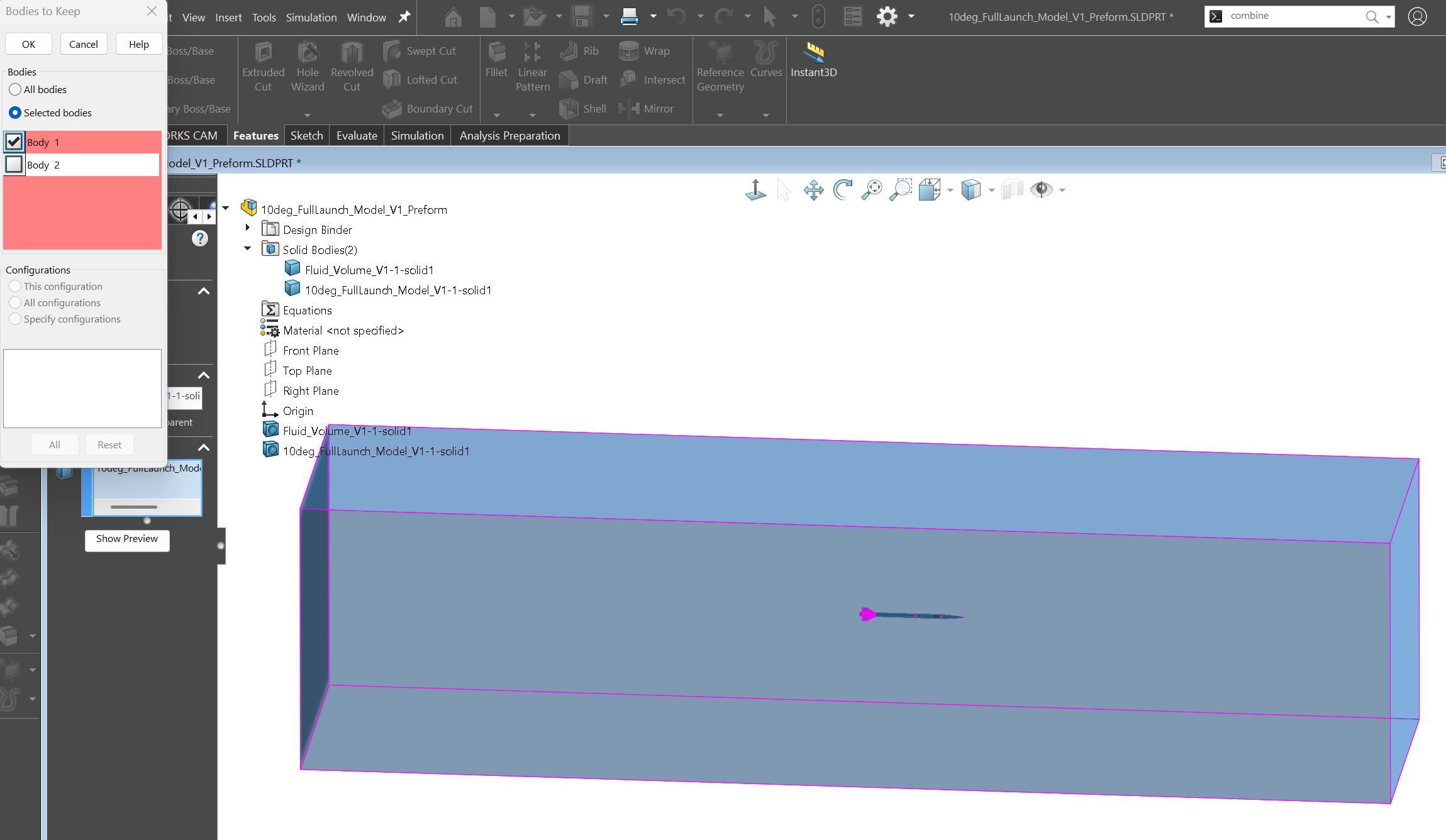1446x840 pixels.
Task: Select the All bodies radio button
Action: coord(15,89)
